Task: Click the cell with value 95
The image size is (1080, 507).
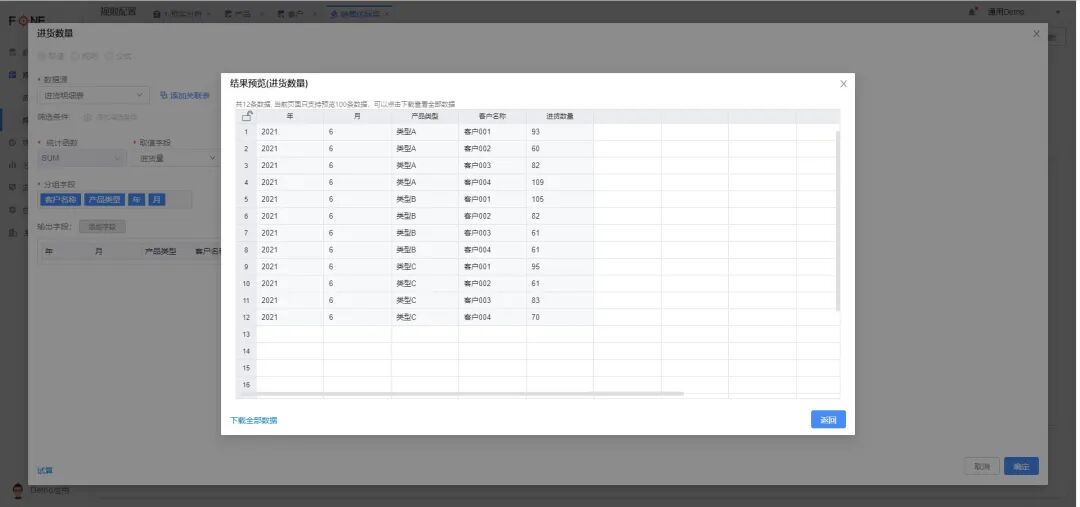Action: point(560,267)
